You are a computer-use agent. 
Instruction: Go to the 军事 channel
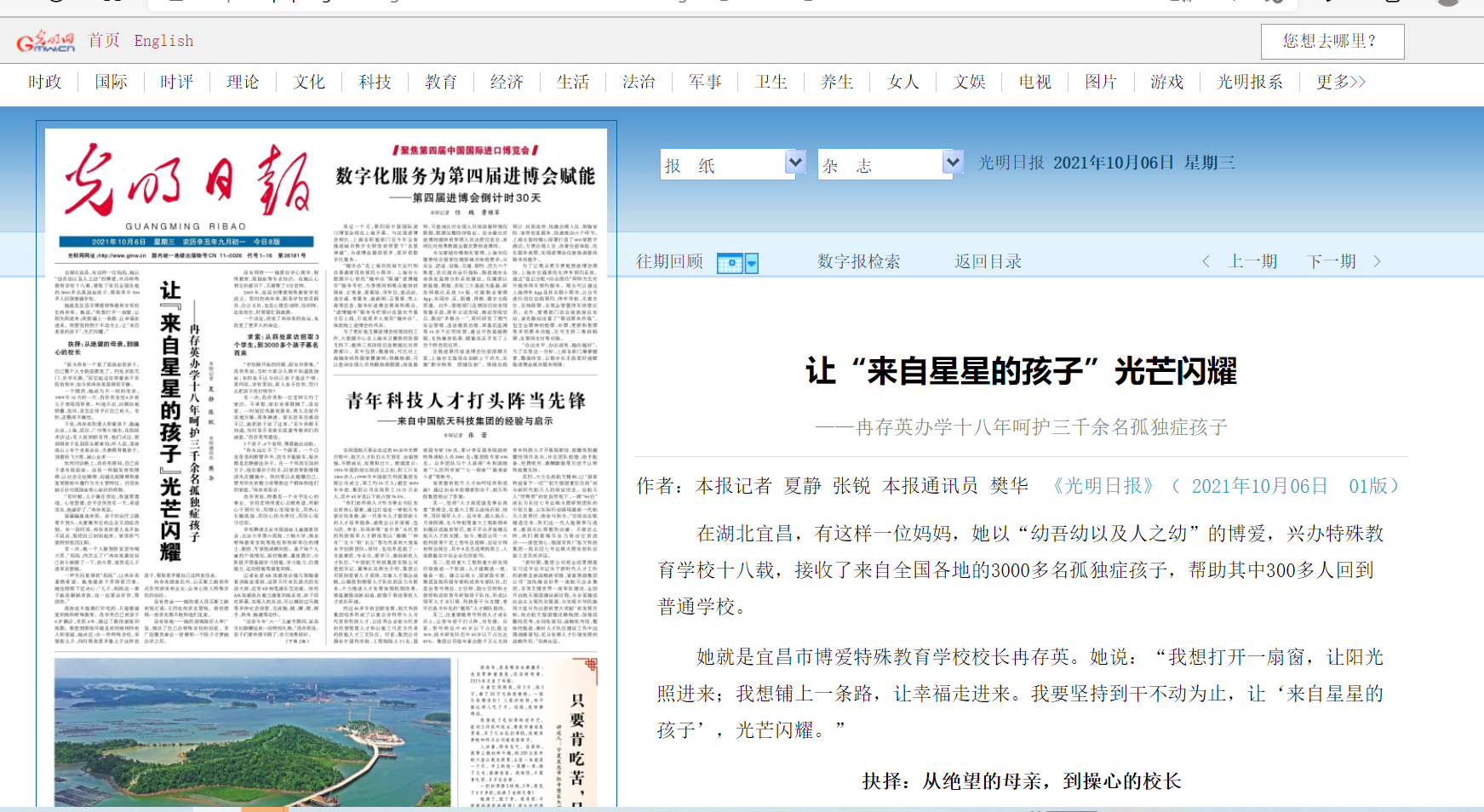pyautogui.click(x=705, y=82)
